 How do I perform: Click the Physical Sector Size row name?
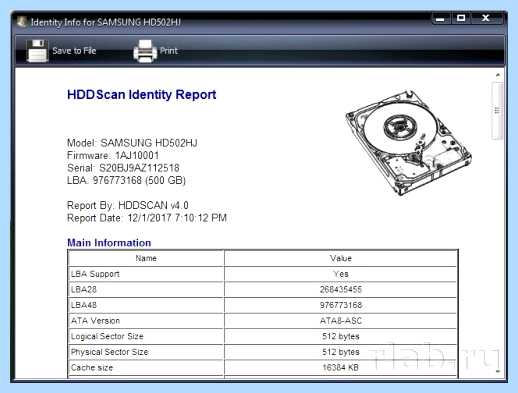[110, 352]
